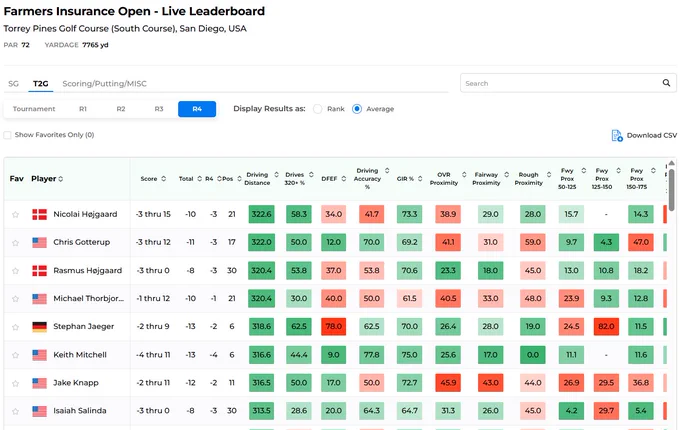Mark Keith Mitchell as favorite
Screen dimensions: 680x430
click(16, 355)
